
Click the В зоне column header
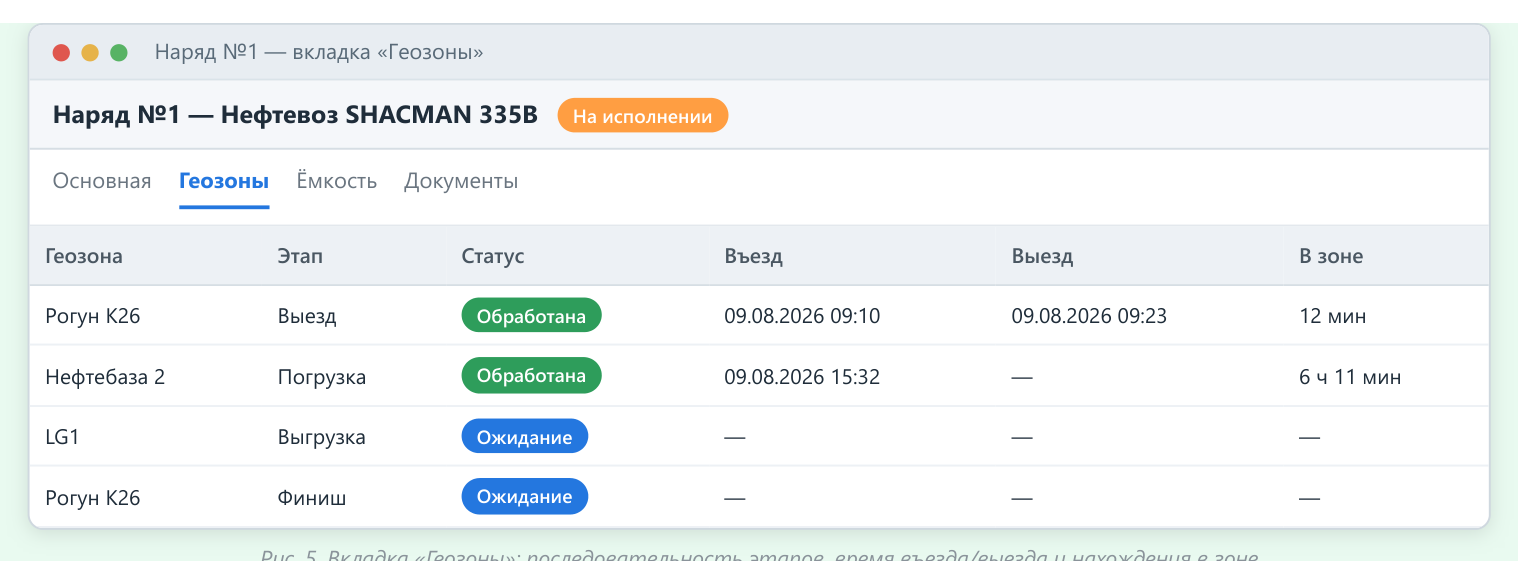[x=1331, y=256]
